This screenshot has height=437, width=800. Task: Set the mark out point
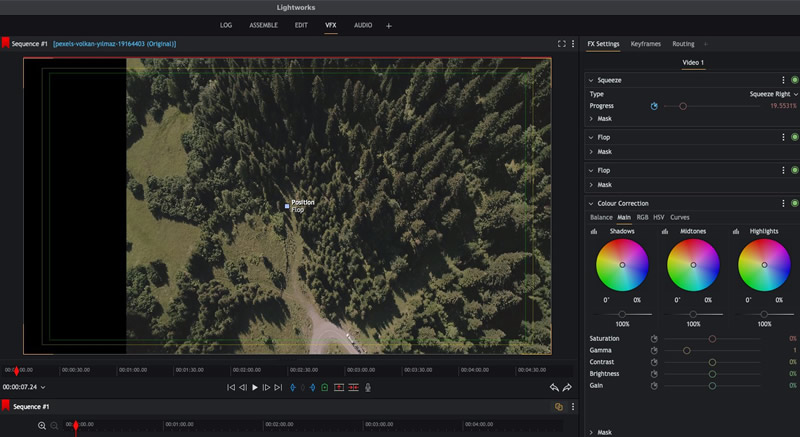tap(312, 388)
